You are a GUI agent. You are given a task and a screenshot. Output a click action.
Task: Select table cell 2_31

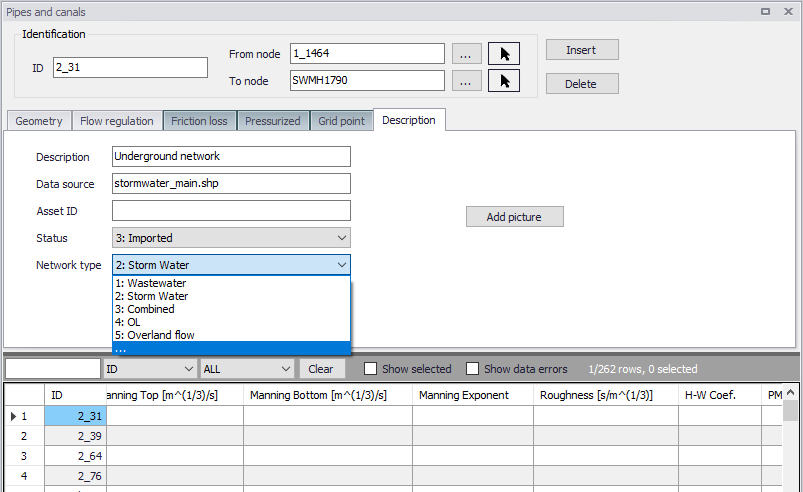(x=75, y=416)
